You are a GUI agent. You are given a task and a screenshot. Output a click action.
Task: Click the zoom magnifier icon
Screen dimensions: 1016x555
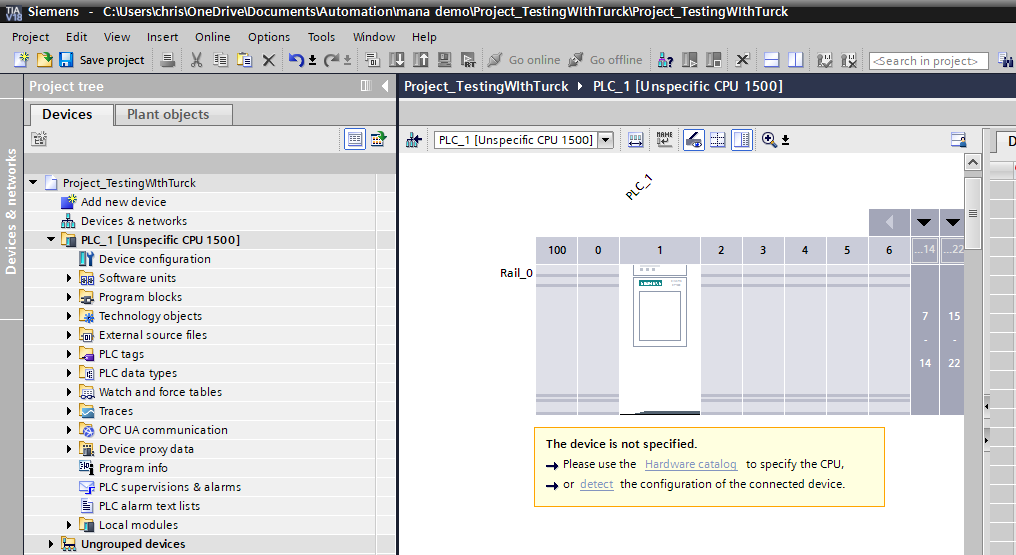[769, 140]
